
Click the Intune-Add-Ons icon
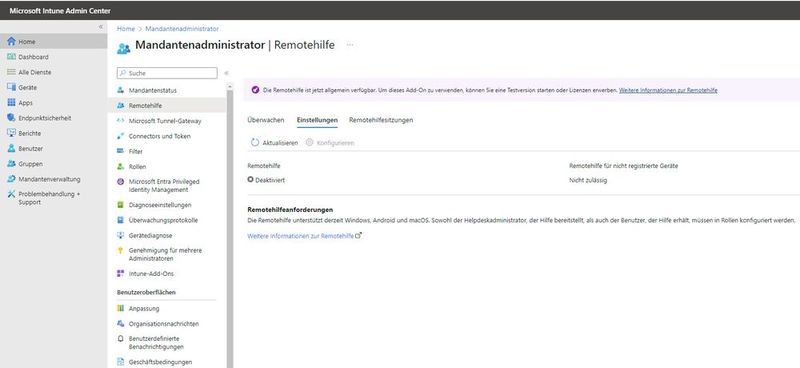[x=120, y=274]
